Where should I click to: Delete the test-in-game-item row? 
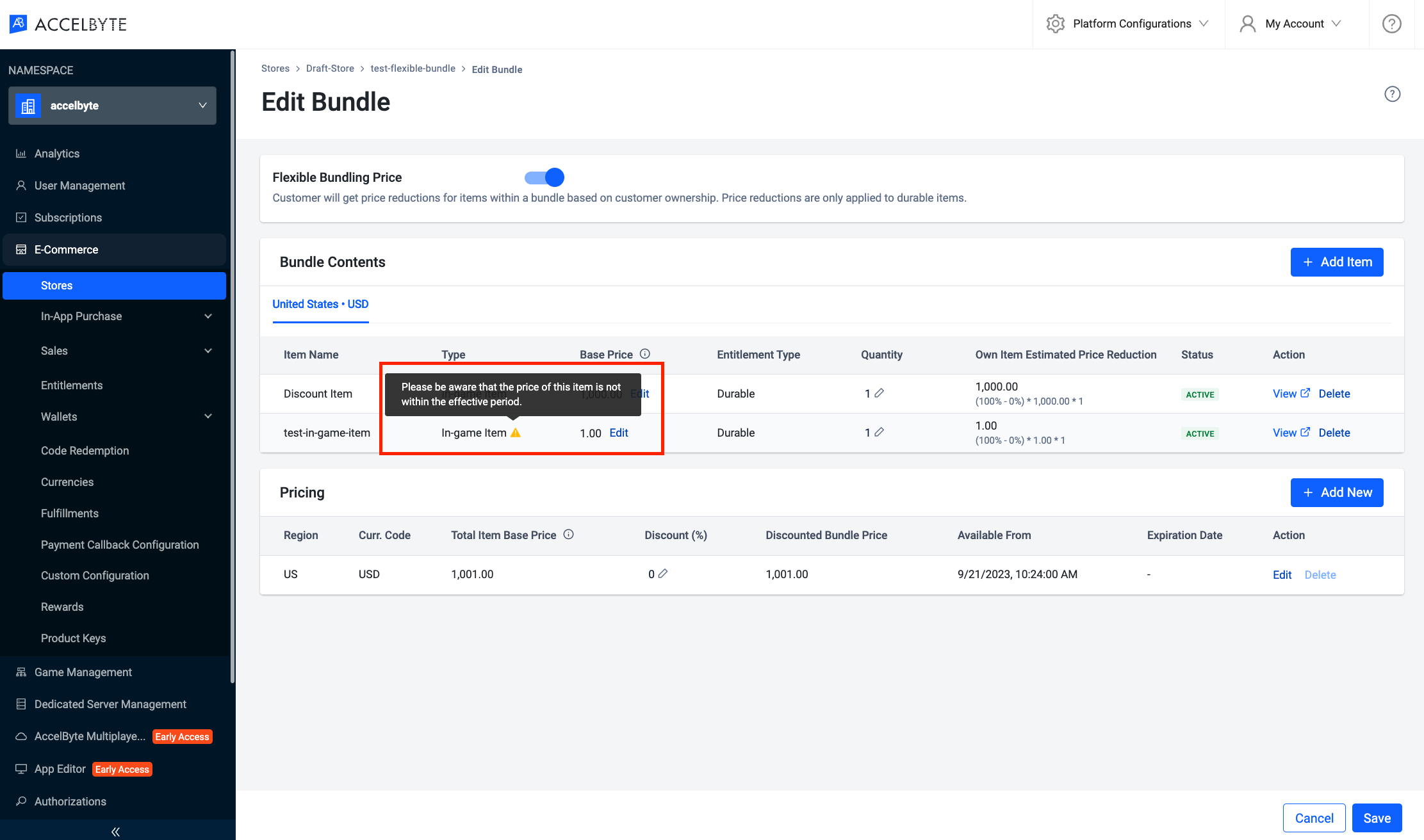tap(1334, 433)
